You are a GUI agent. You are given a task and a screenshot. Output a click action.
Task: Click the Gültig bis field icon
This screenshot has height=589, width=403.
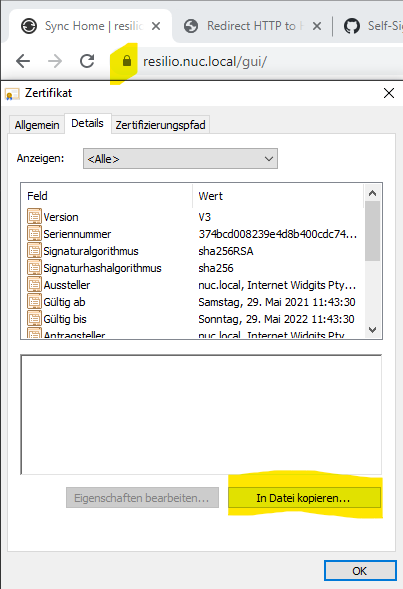tap(34, 319)
